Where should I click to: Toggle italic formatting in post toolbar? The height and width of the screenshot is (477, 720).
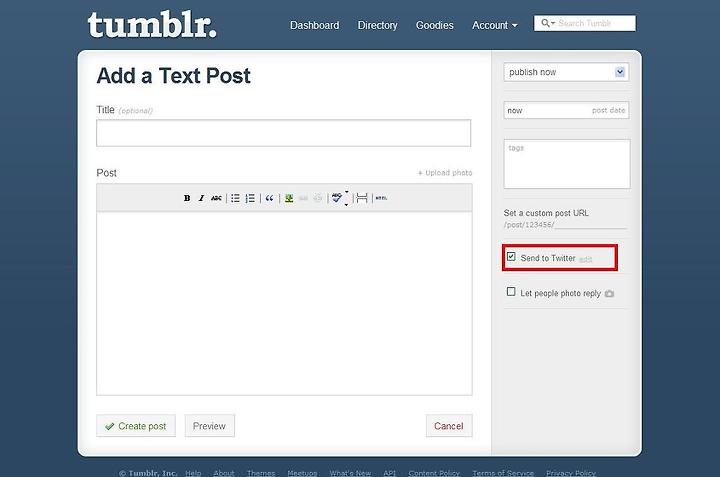point(201,198)
